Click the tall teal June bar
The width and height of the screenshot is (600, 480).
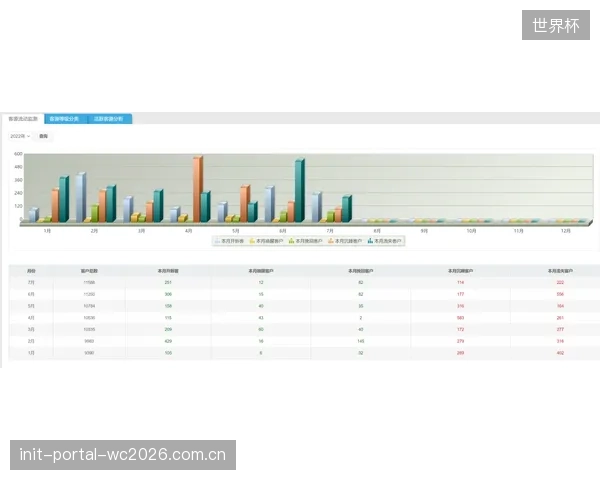[x=300, y=191]
